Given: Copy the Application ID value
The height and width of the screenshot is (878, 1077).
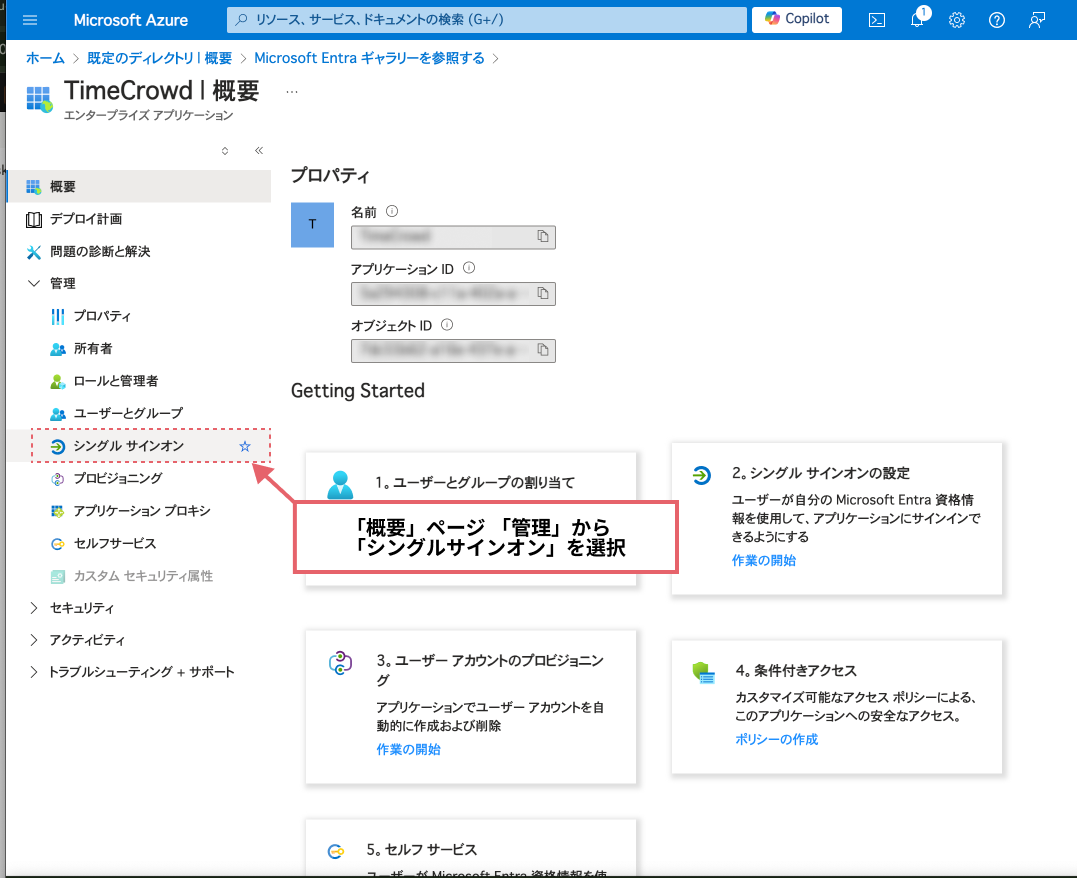Looking at the screenshot, I should pyautogui.click(x=543, y=294).
